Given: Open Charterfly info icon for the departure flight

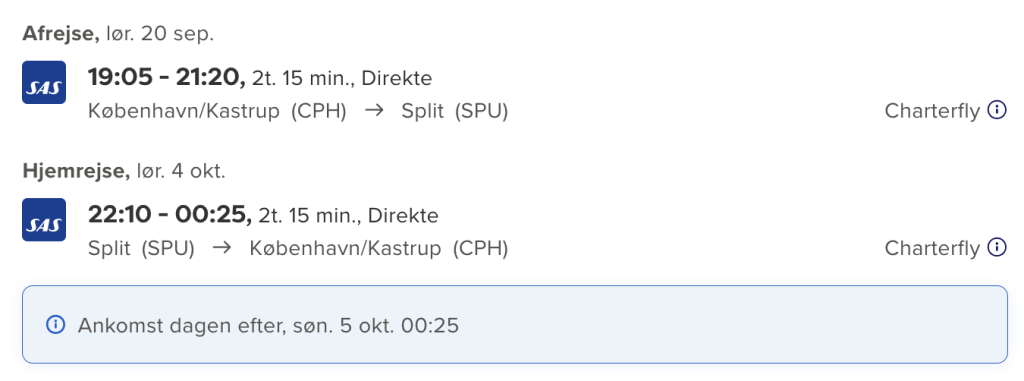Looking at the screenshot, I should click(997, 110).
